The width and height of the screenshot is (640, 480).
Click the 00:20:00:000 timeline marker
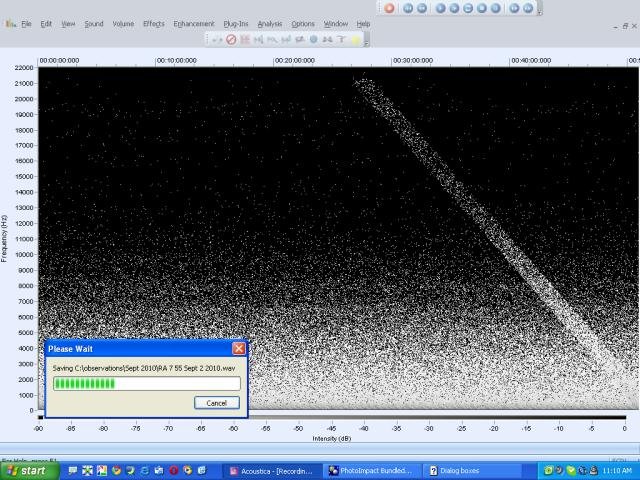pyautogui.click(x=295, y=60)
